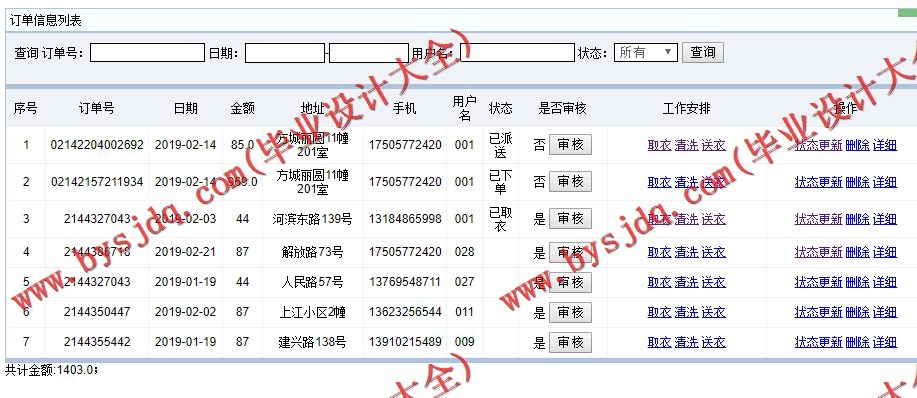Select order number 2144350447 cell
This screenshot has width=917, height=398.
point(97,312)
